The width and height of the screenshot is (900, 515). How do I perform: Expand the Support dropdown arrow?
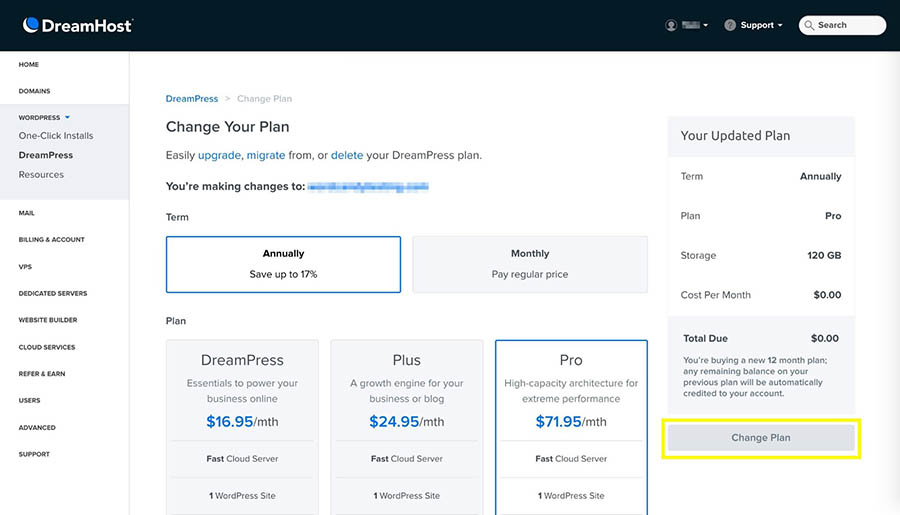point(779,25)
